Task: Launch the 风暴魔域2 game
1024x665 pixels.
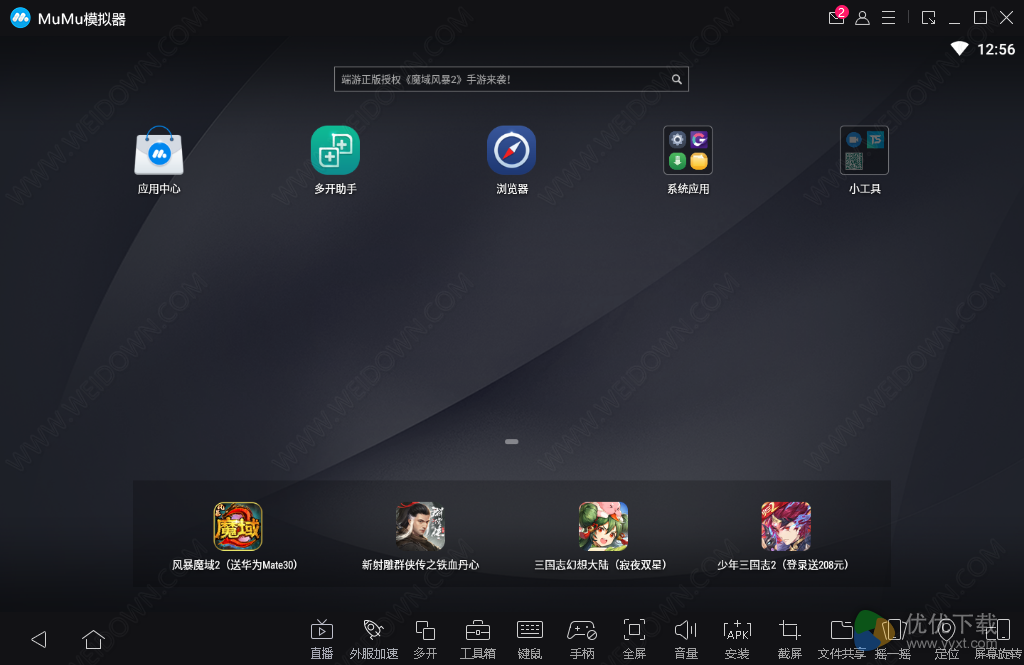Action: 238,527
